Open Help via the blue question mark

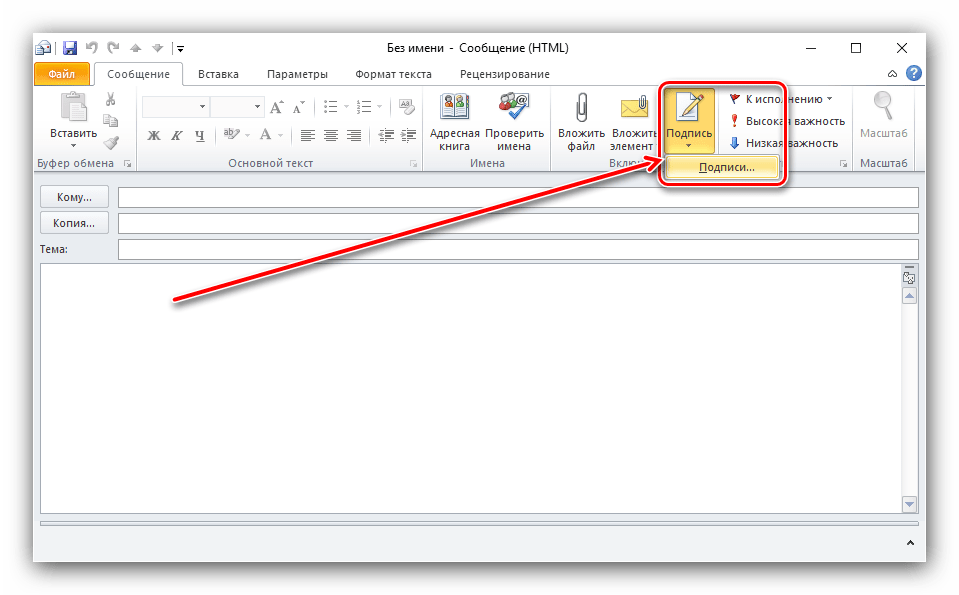coord(913,73)
